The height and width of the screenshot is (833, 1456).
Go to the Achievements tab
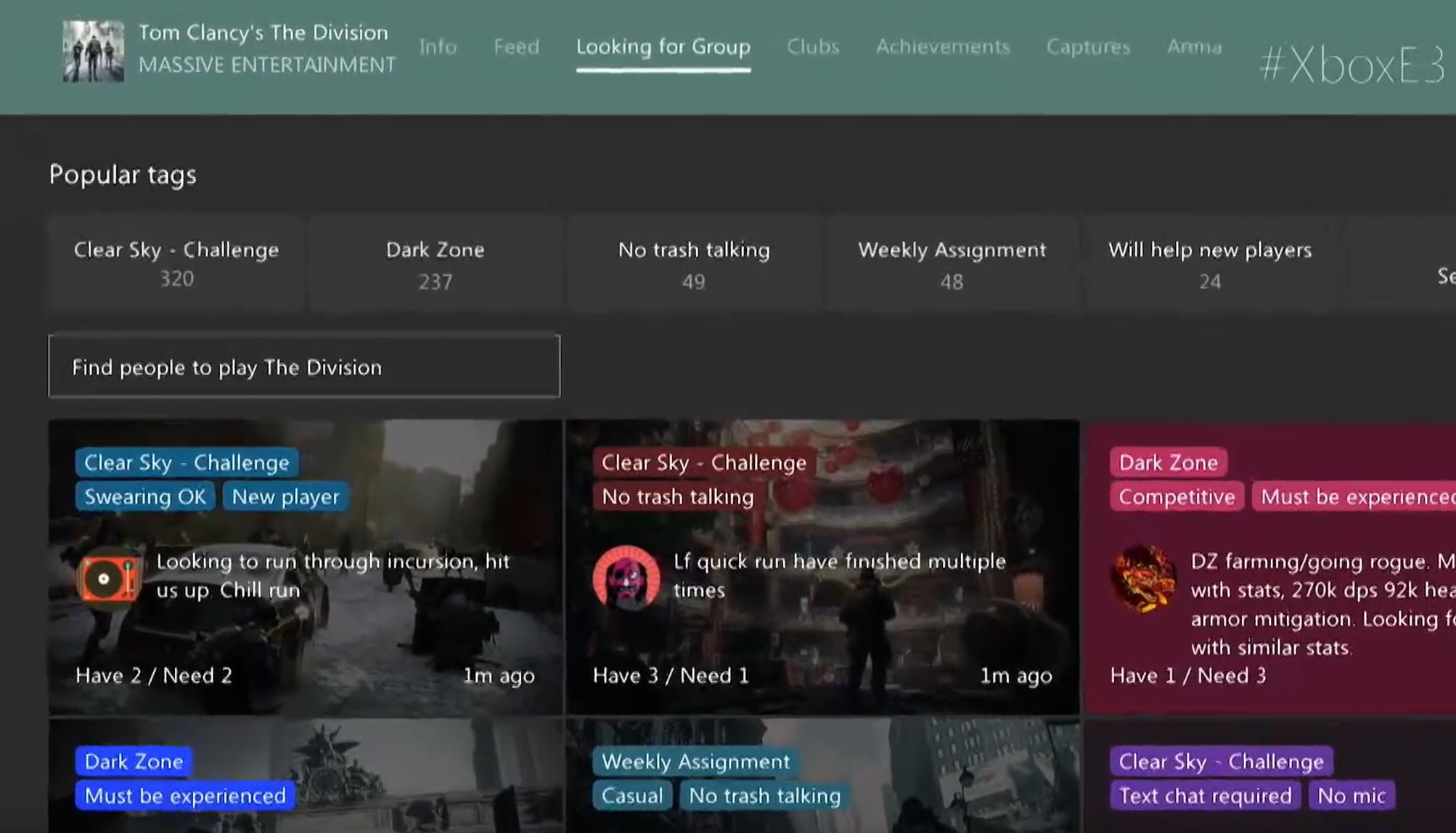(x=942, y=47)
